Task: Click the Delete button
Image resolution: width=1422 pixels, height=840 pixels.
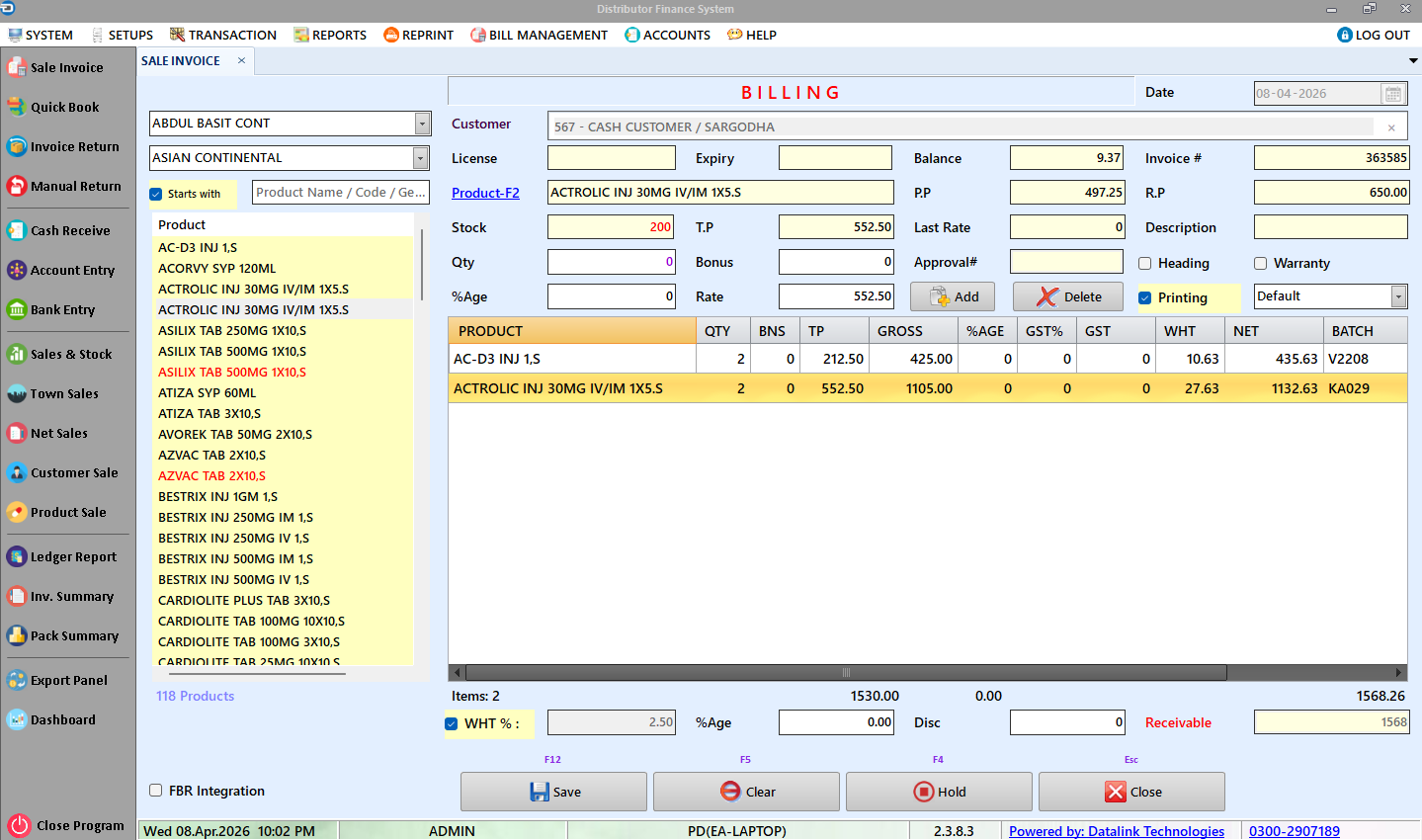Action: tap(1068, 296)
